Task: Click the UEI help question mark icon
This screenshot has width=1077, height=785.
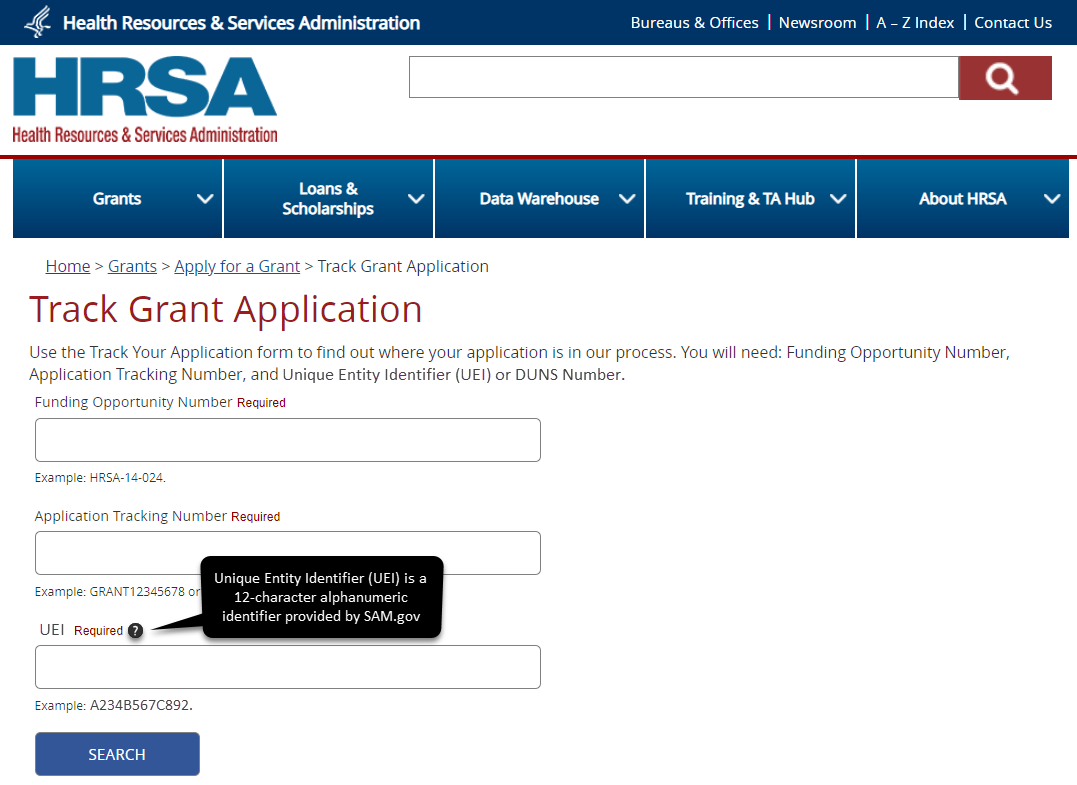Action: (135, 630)
